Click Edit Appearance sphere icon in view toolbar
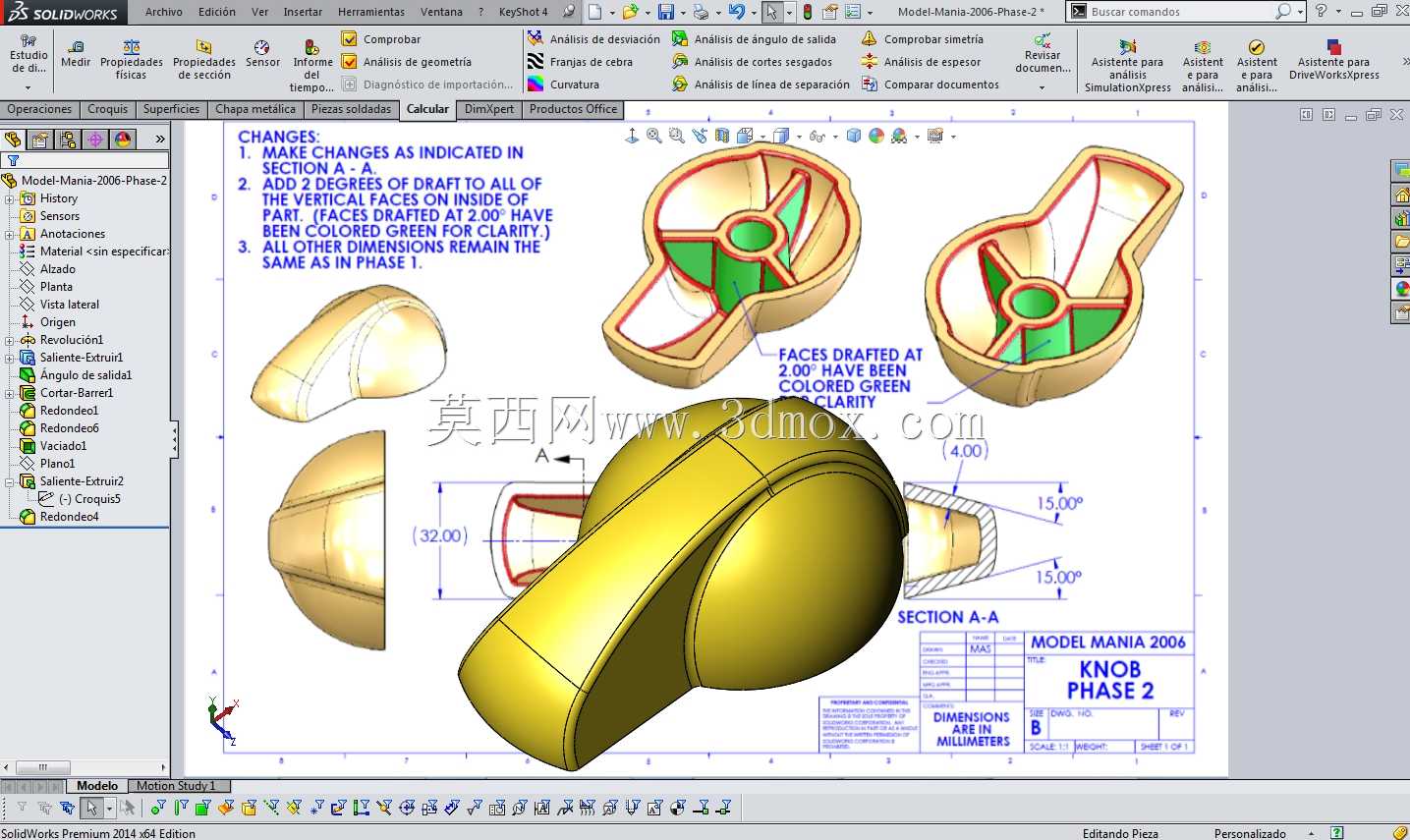The height and width of the screenshot is (840, 1410). [x=876, y=137]
